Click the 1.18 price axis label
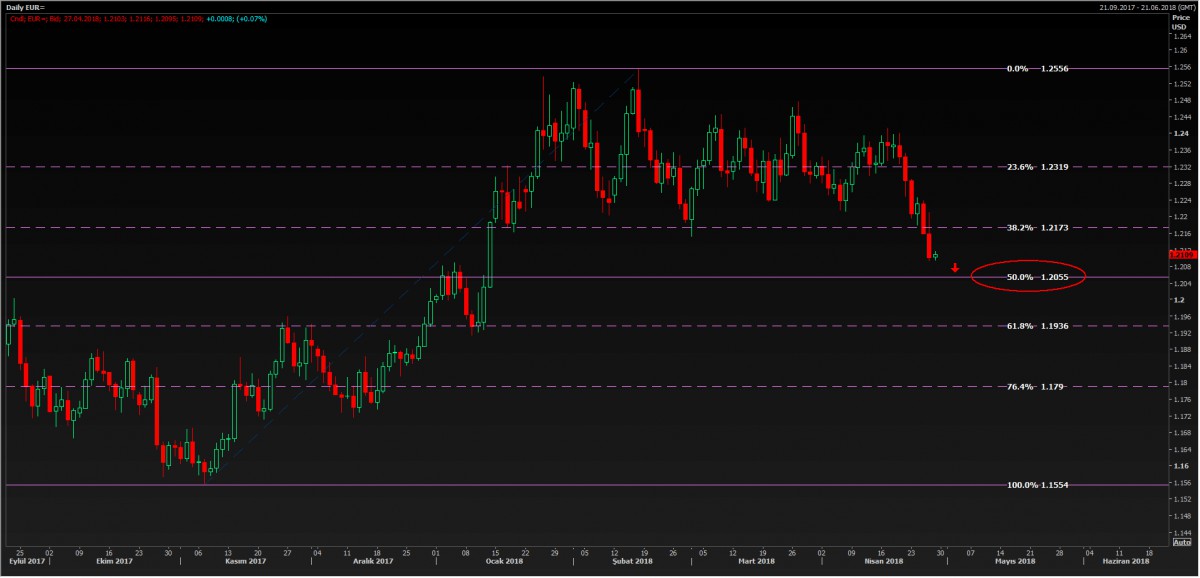This screenshot has width=1200, height=578. [x=1179, y=383]
